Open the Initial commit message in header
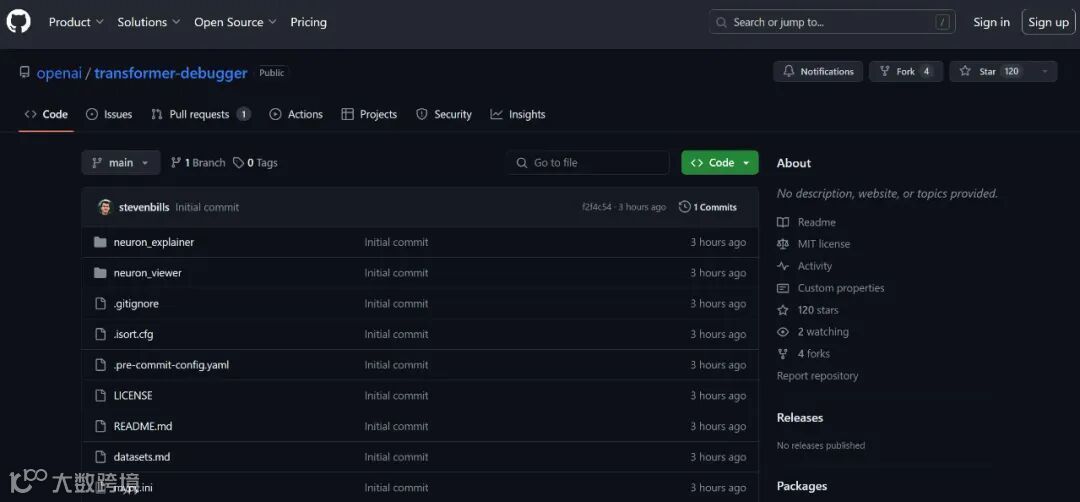The width and height of the screenshot is (1080, 502). [x=207, y=207]
